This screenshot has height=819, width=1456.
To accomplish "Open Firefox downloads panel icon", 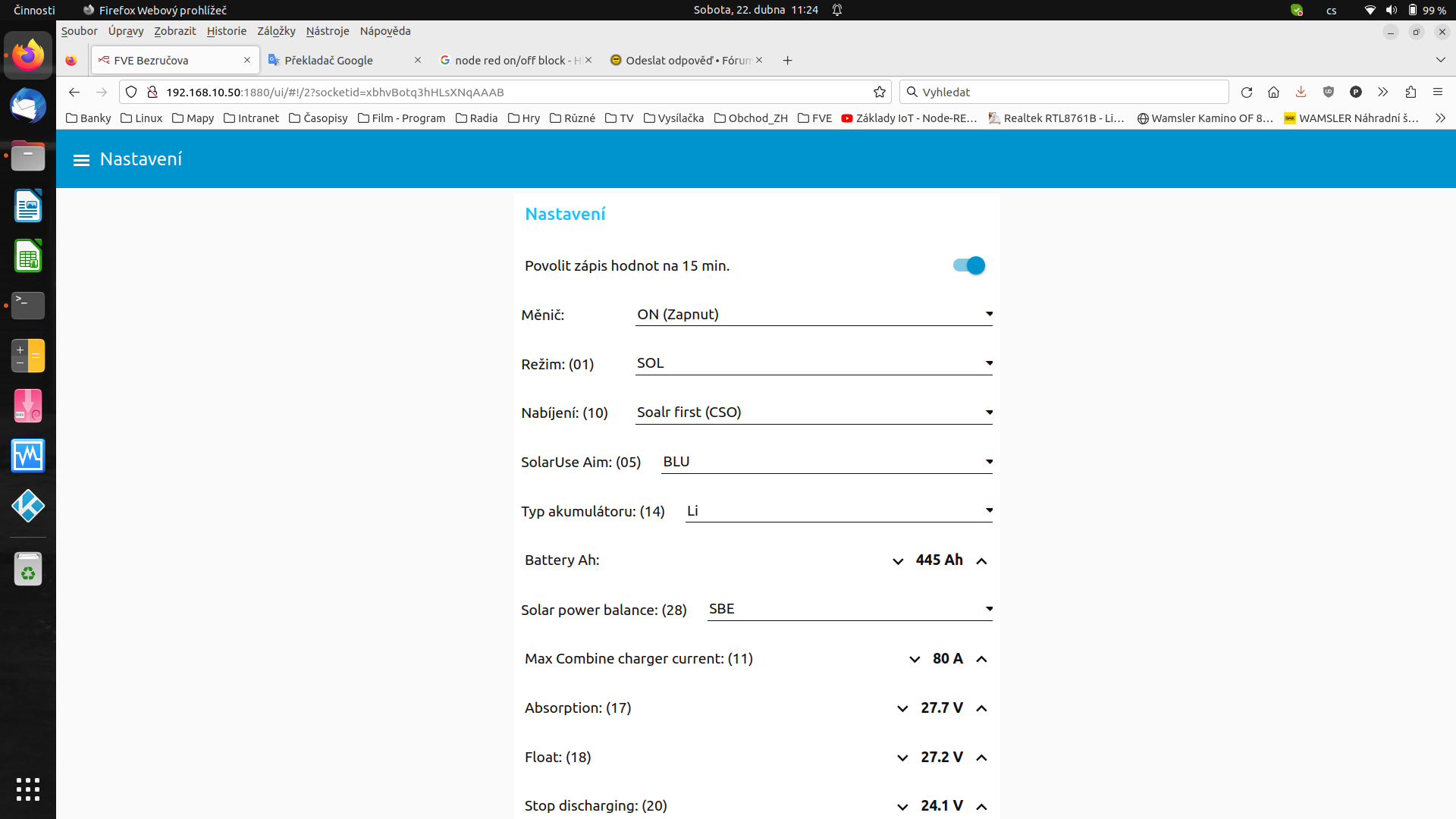I will (1301, 93).
